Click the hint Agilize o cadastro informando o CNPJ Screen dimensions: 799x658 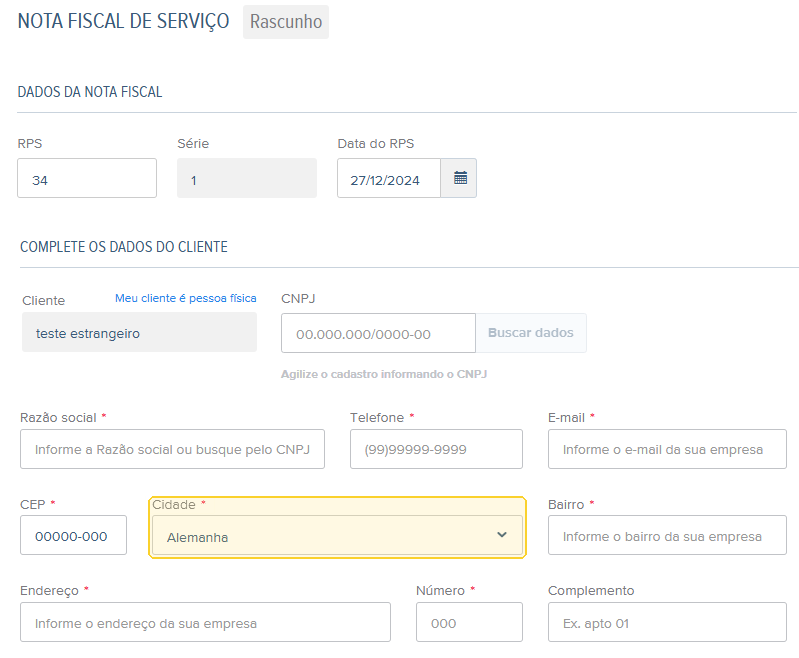pyautogui.click(x=384, y=374)
